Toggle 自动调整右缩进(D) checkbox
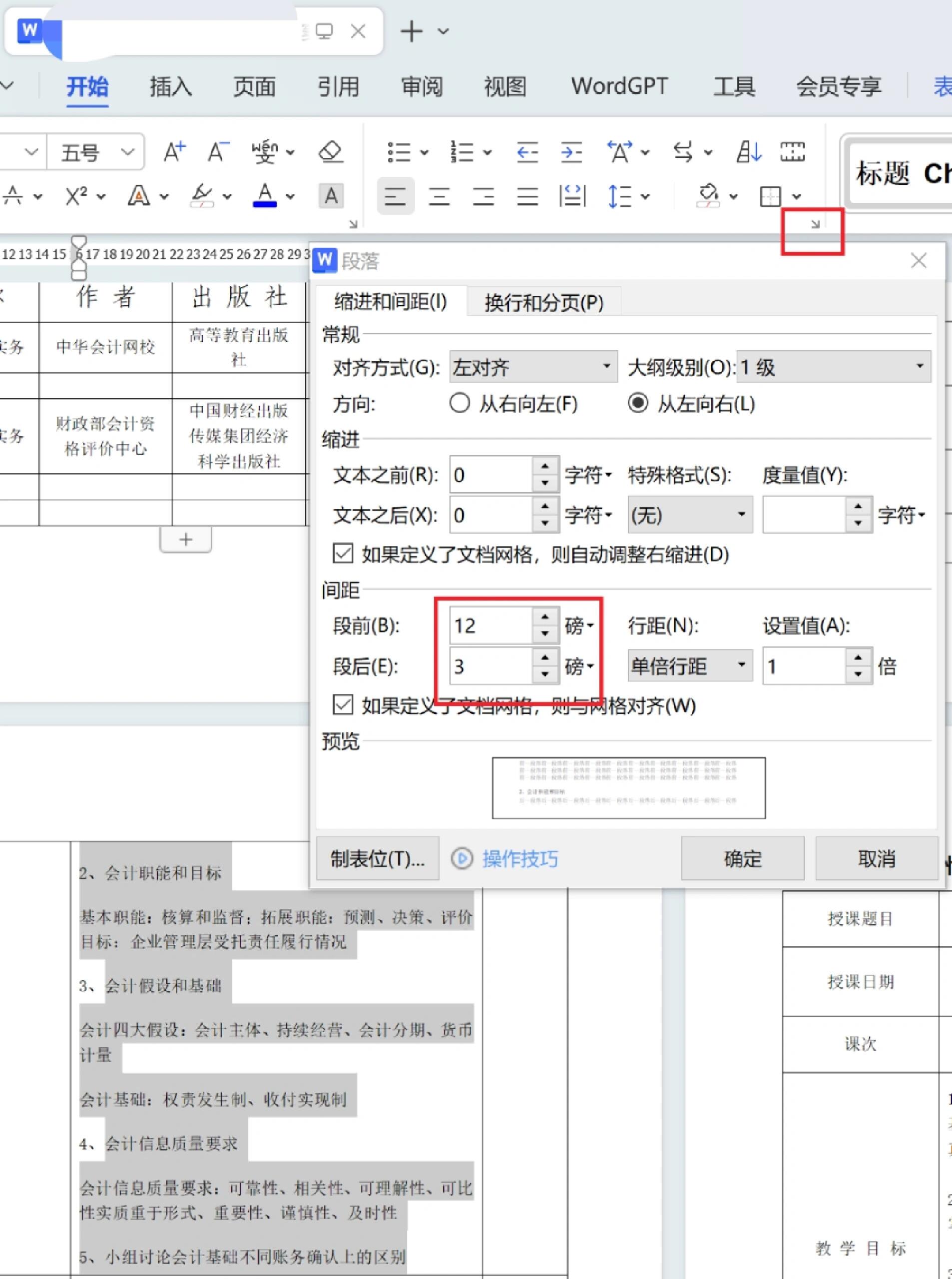 pos(343,554)
